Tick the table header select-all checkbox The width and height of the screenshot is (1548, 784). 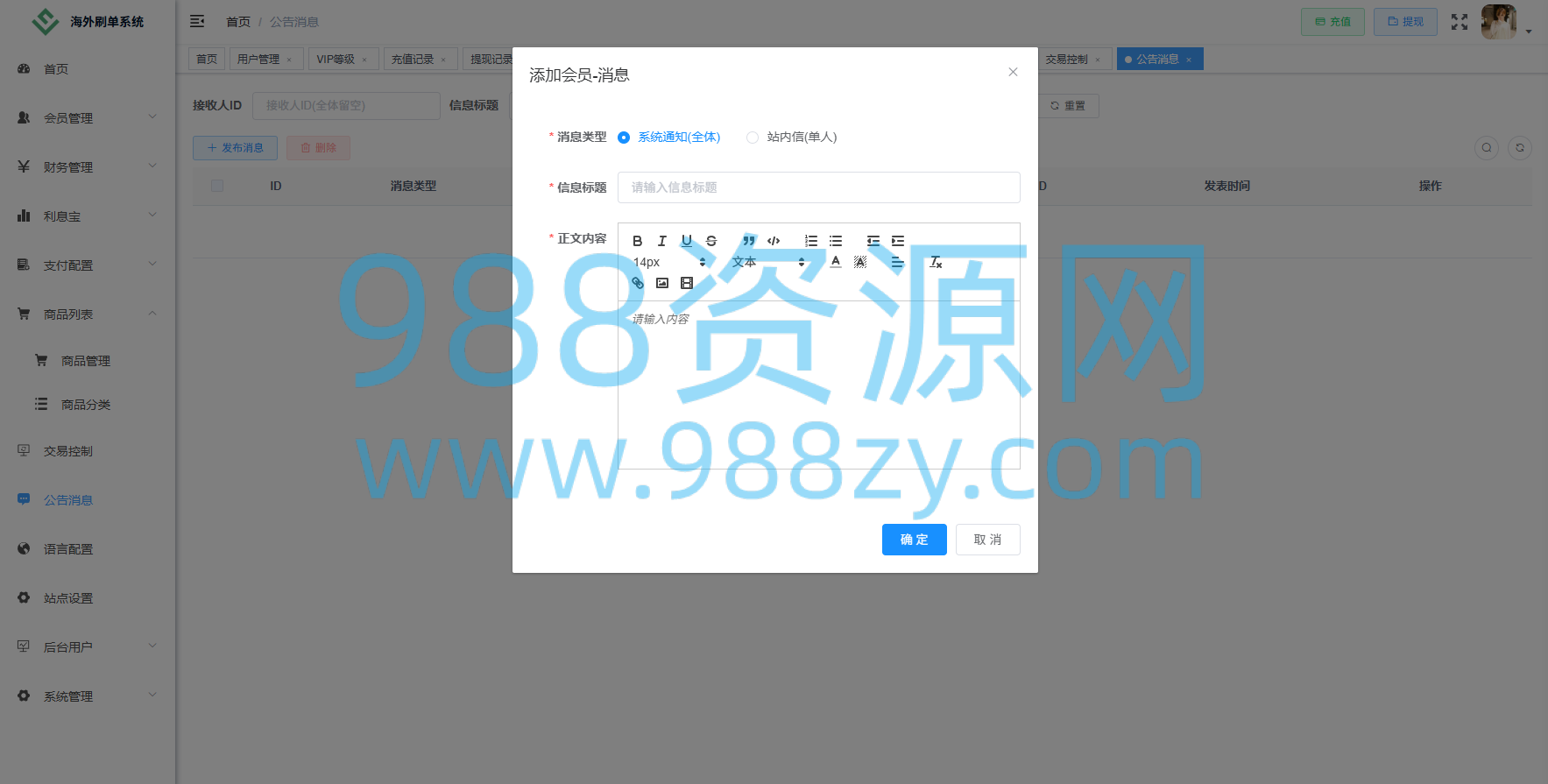pos(217,186)
